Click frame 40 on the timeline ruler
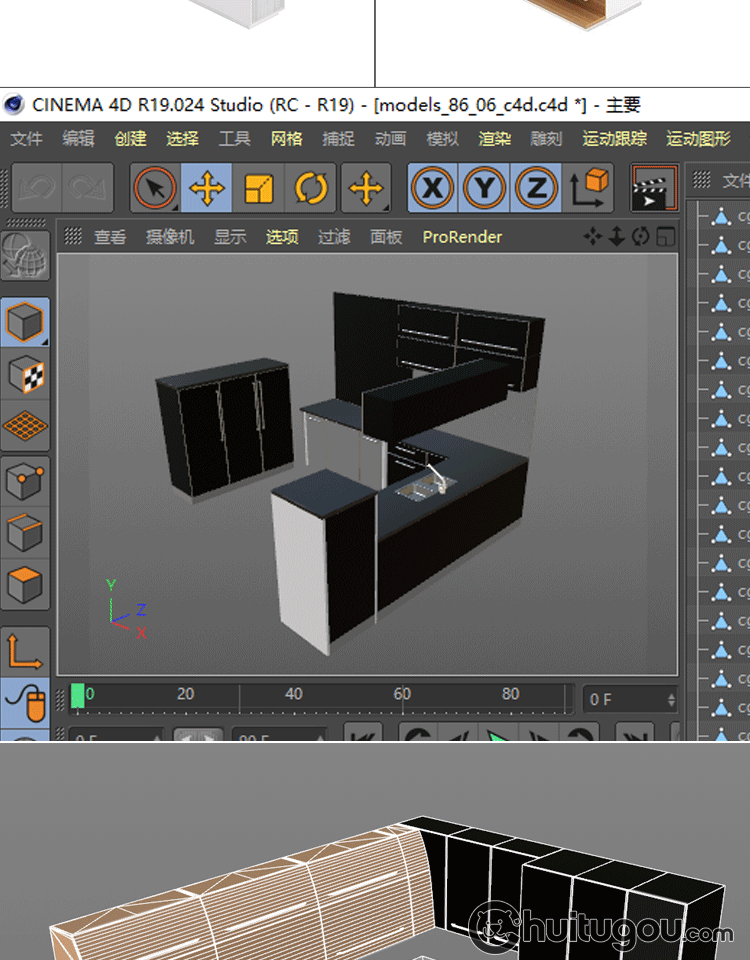750x960 pixels. (x=293, y=695)
